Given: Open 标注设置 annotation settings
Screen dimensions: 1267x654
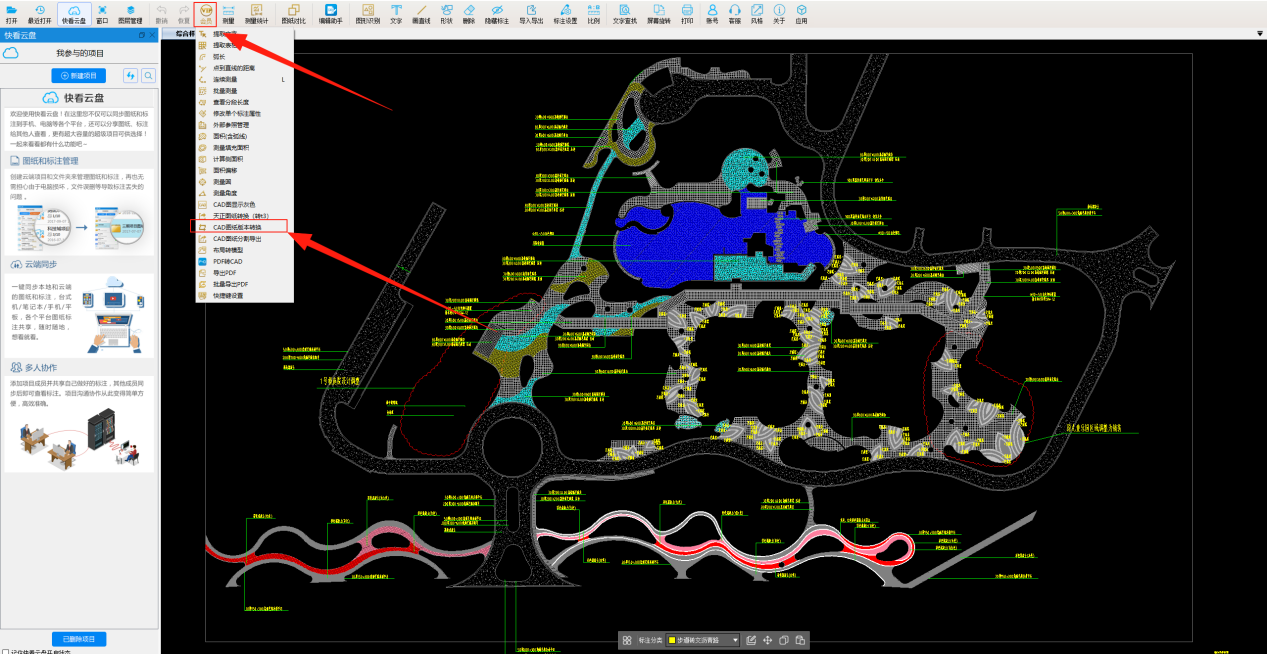Looking at the screenshot, I should point(565,13).
